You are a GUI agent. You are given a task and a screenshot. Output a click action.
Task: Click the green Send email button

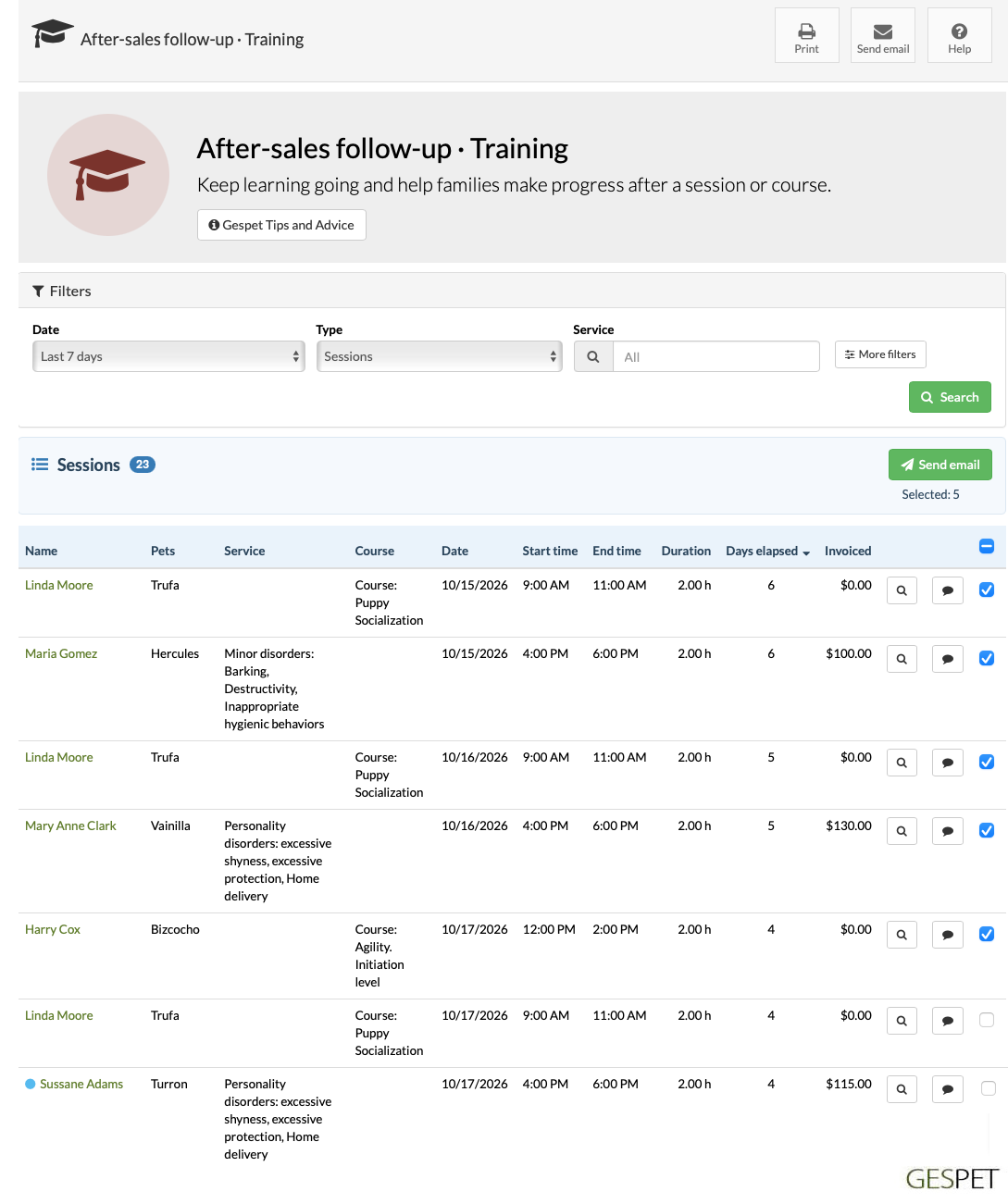[x=940, y=465]
